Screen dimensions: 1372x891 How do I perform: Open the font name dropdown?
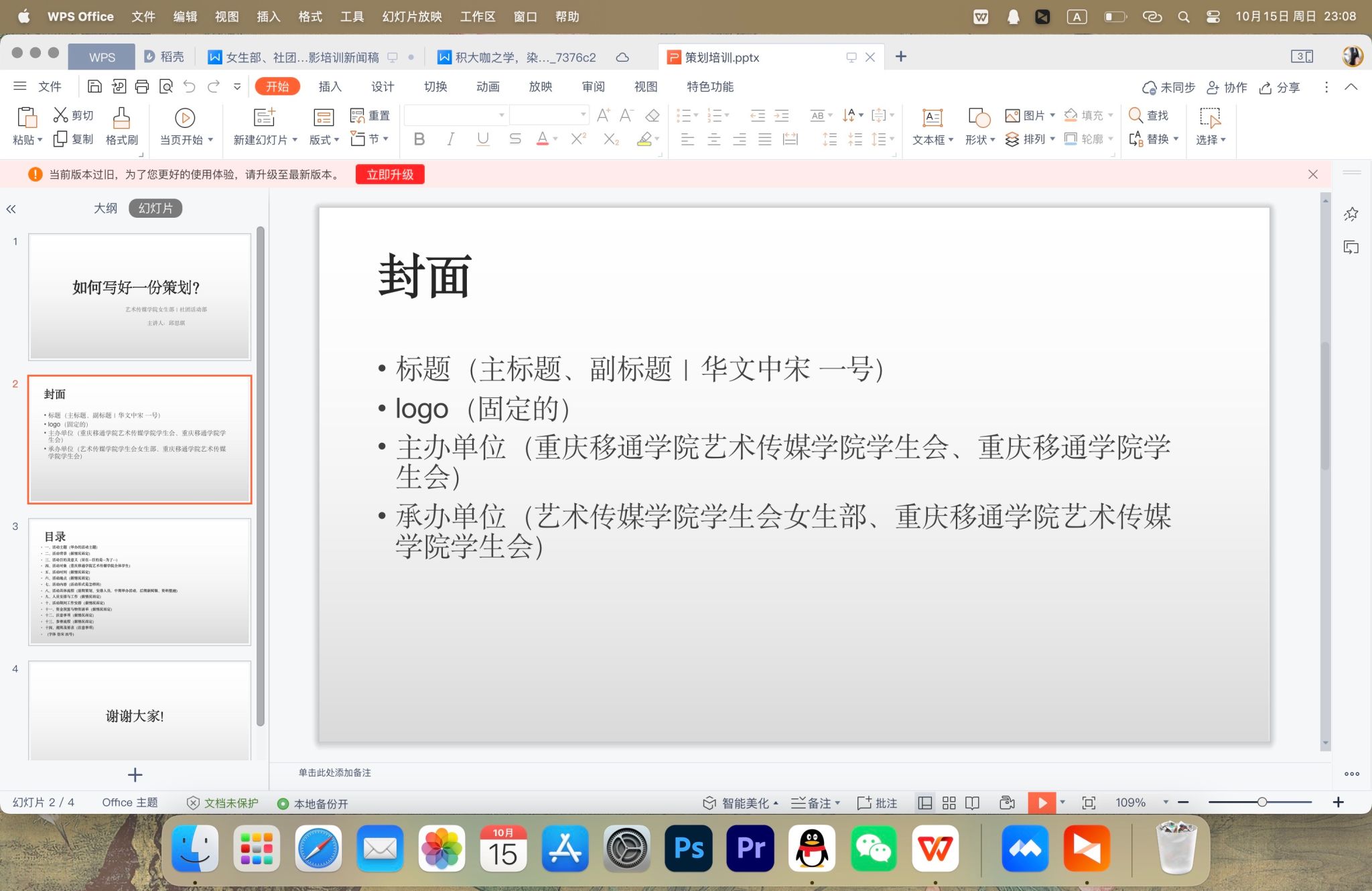point(501,115)
